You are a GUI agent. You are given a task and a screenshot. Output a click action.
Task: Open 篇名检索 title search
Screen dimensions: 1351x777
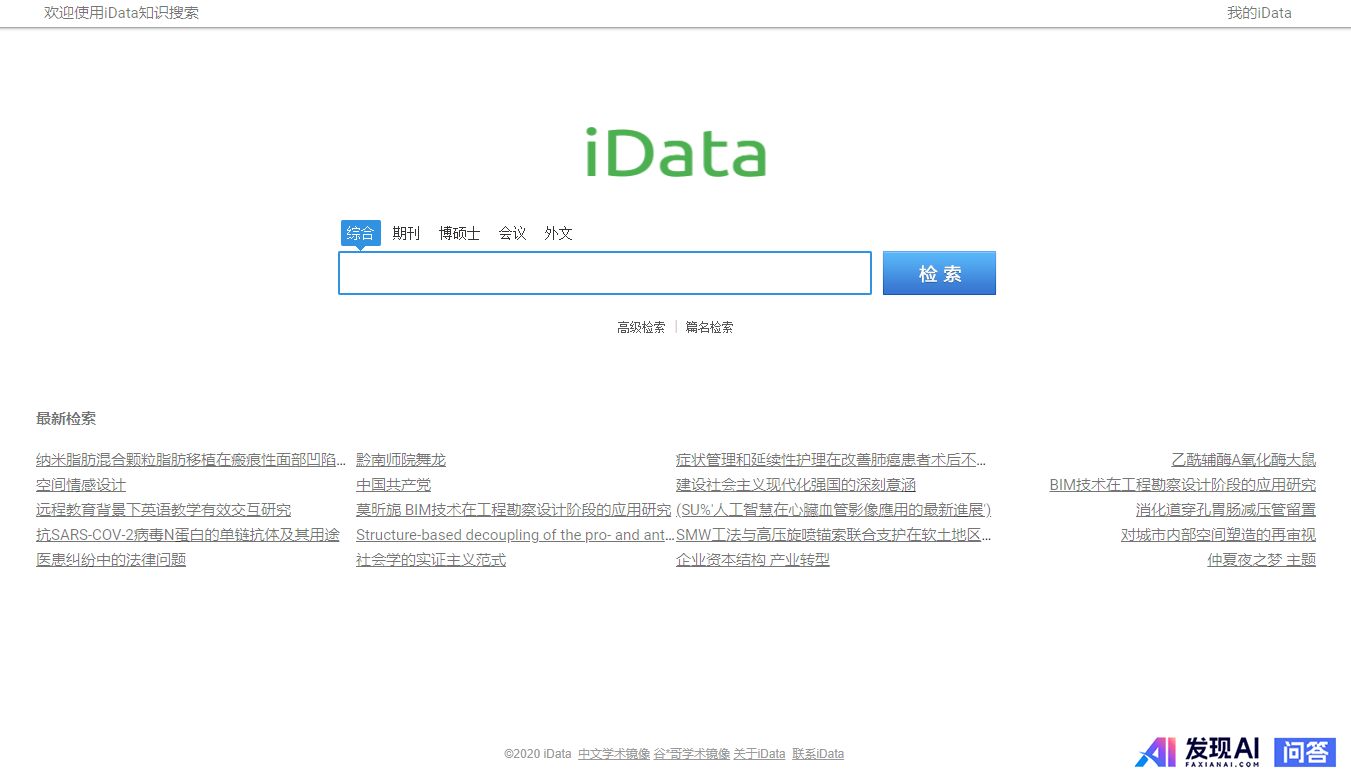coord(709,327)
